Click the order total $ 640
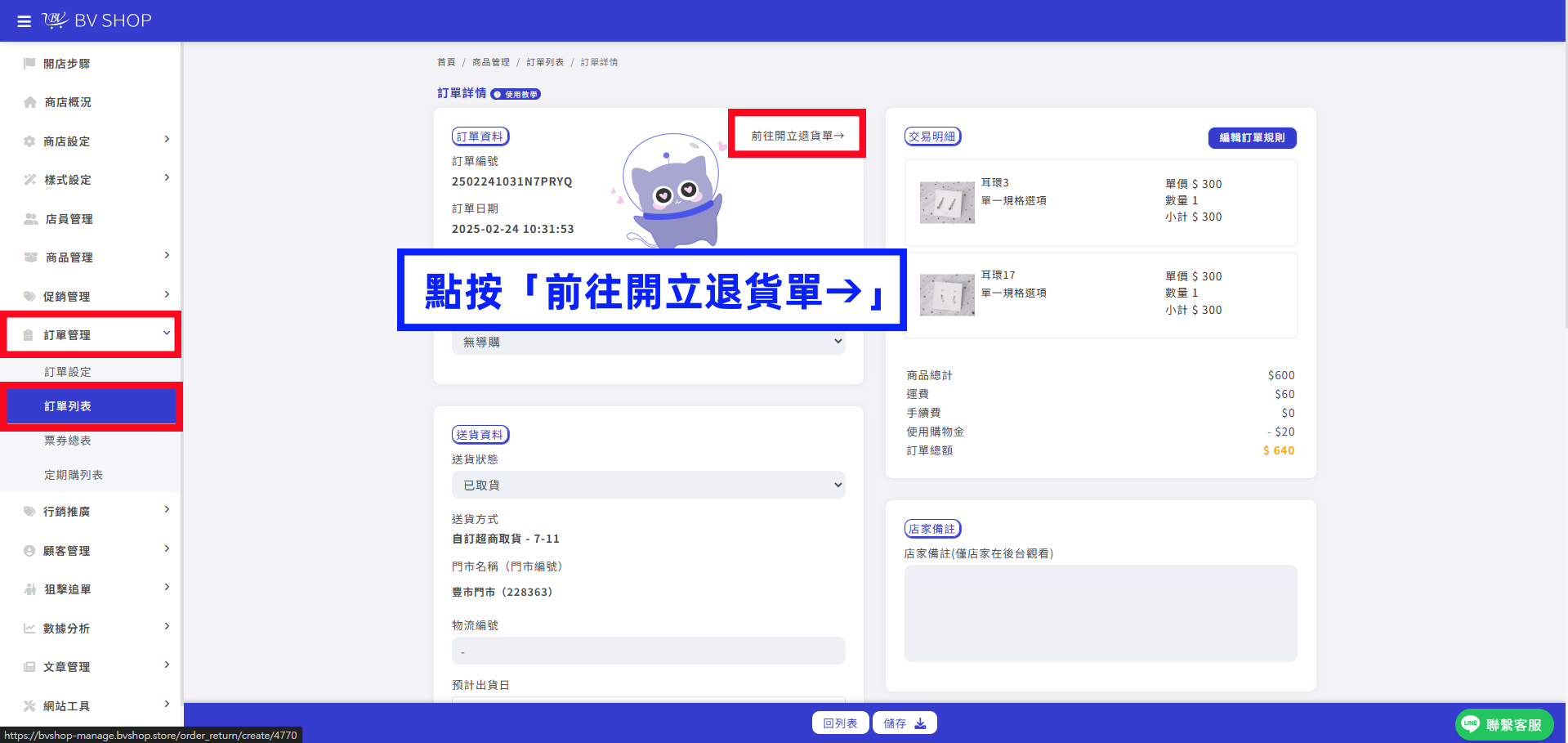 click(x=1279, y=450)
